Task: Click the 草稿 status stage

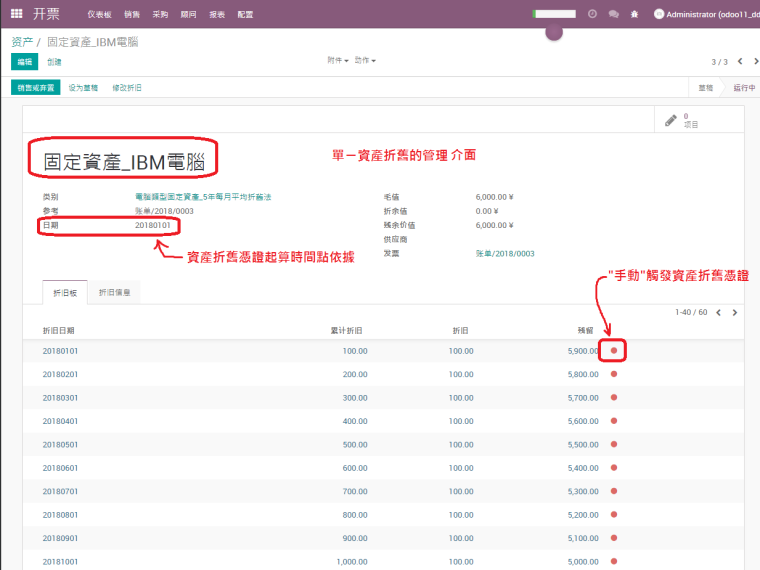Action: pos(705,88)
